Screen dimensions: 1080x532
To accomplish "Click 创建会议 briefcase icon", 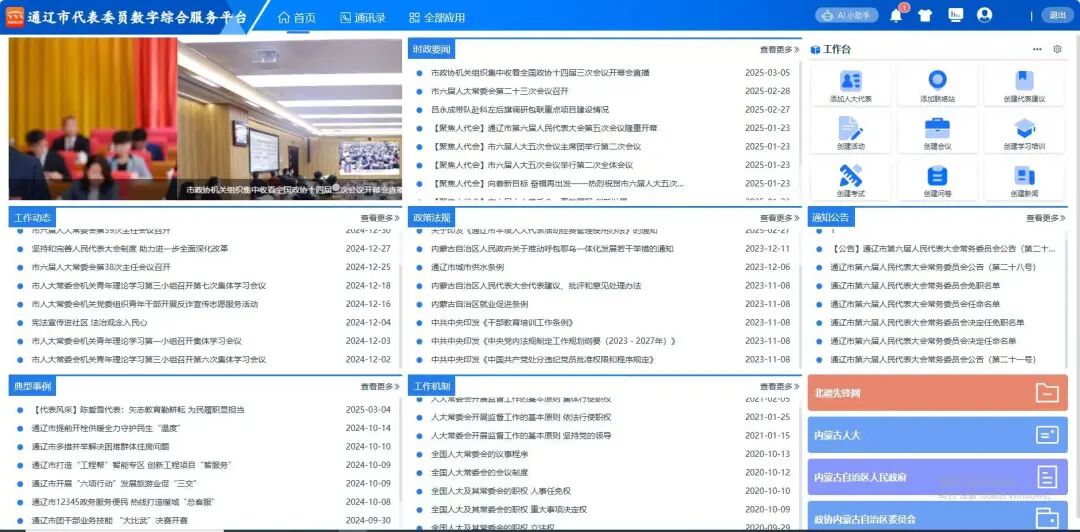I will 937,128.
